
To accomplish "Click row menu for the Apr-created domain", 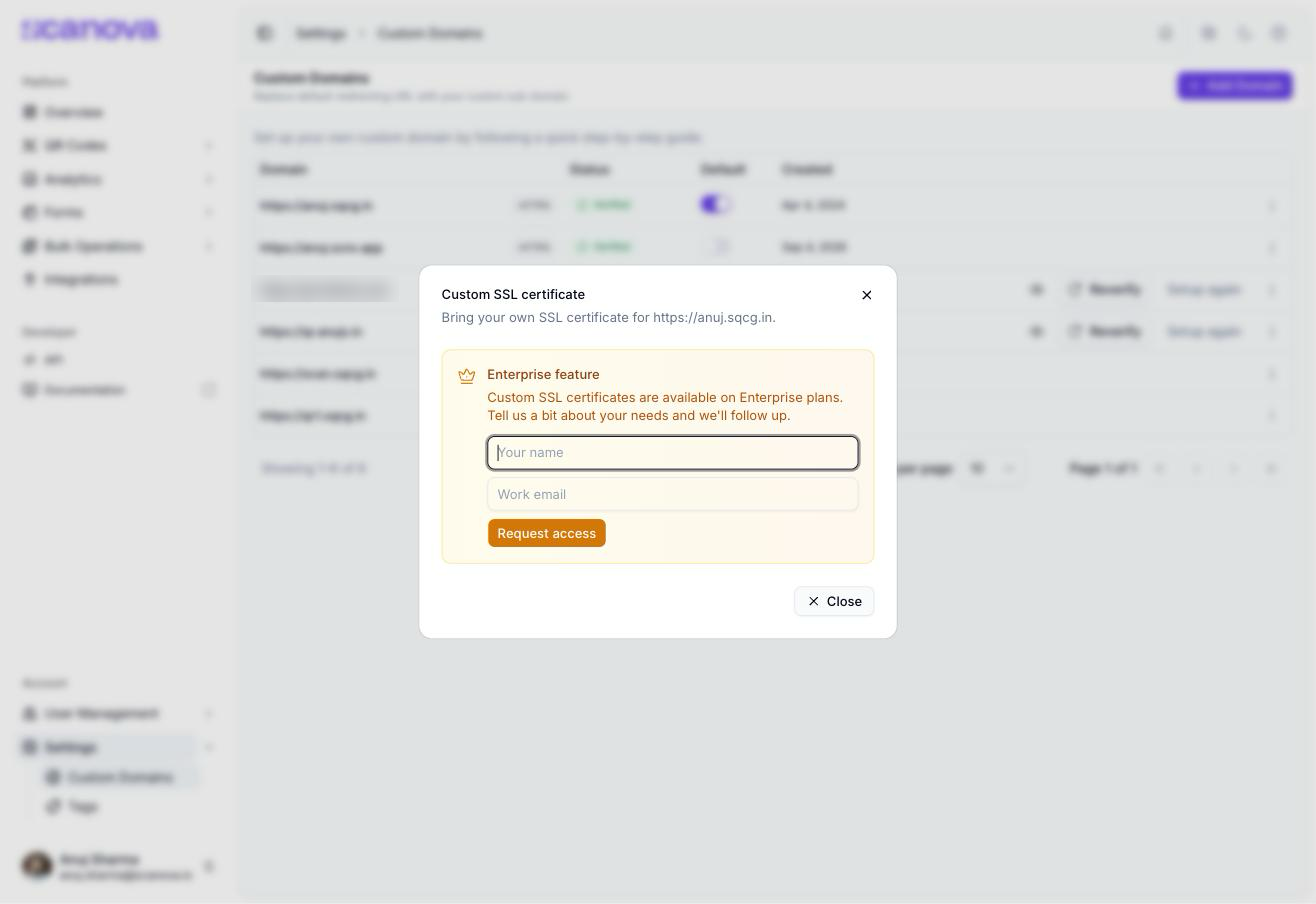I will pos(1272,206).
